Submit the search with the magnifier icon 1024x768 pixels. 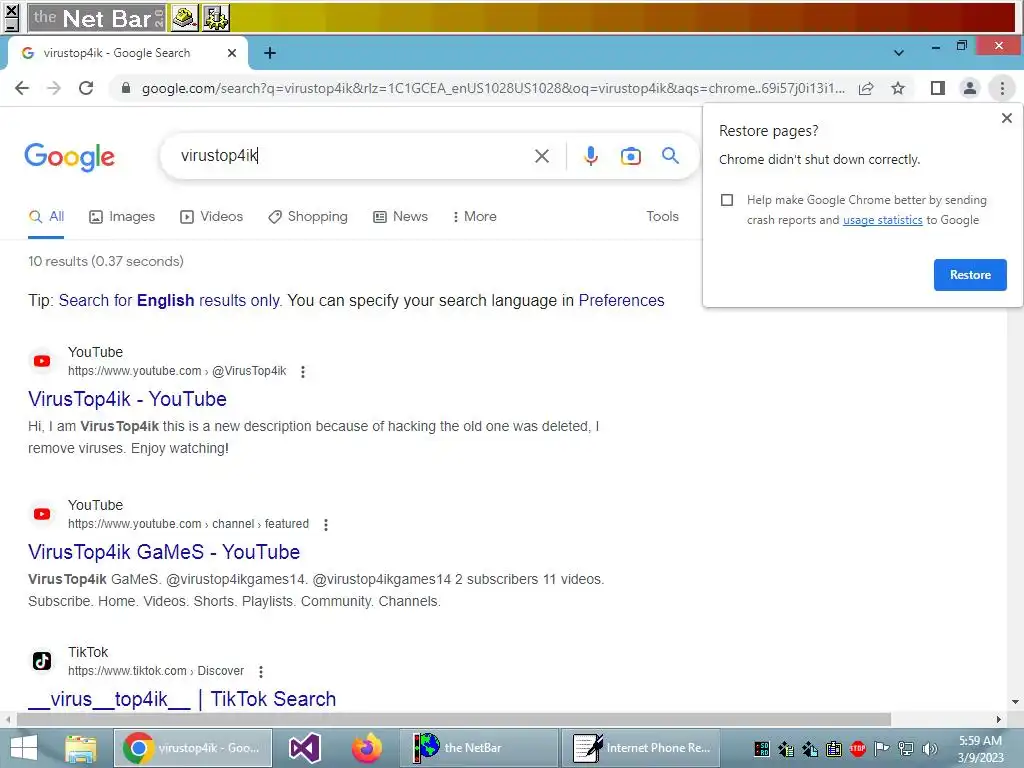670,155
